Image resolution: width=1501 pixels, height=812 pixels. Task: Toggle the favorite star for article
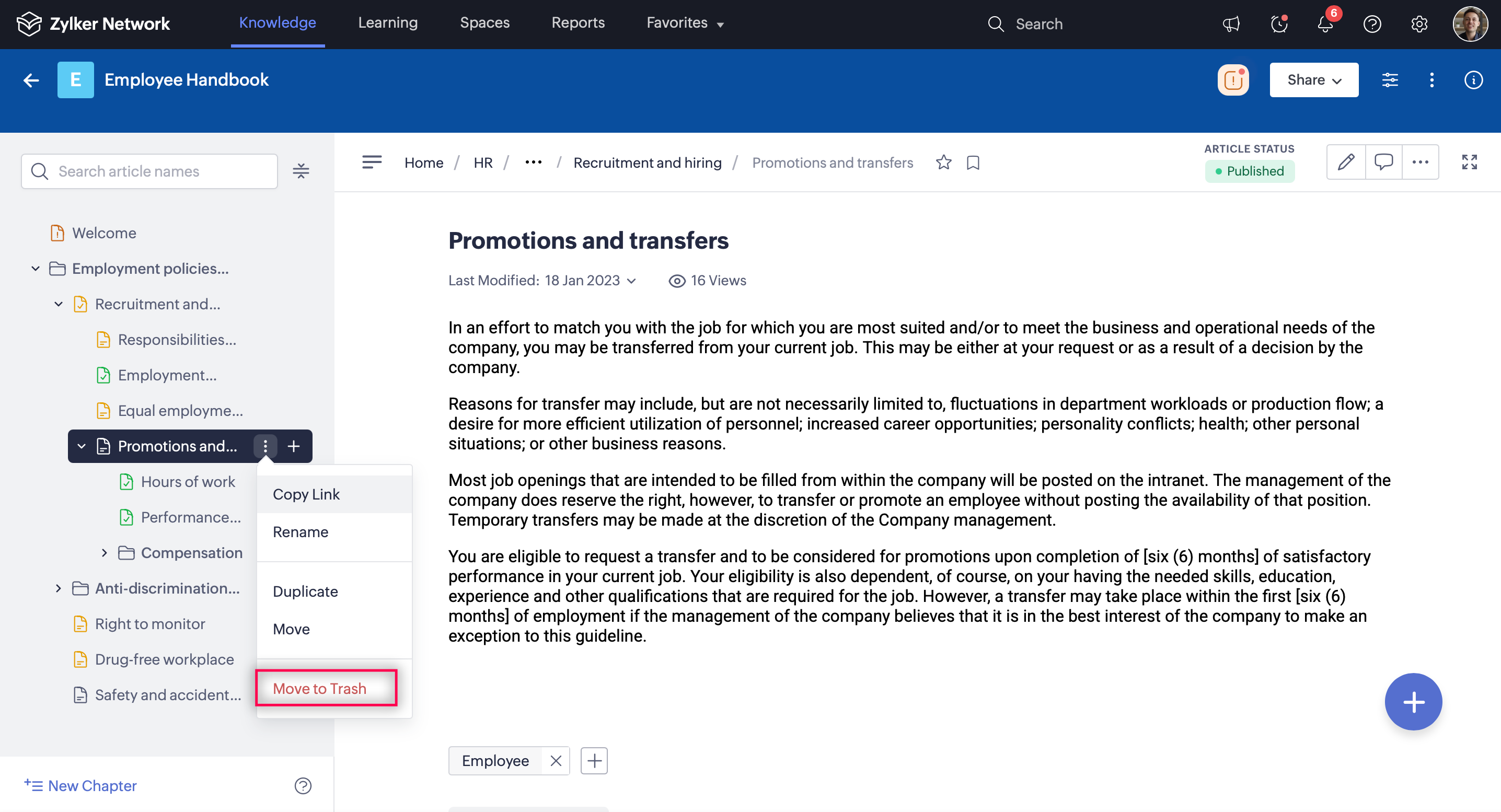[943, 163]
